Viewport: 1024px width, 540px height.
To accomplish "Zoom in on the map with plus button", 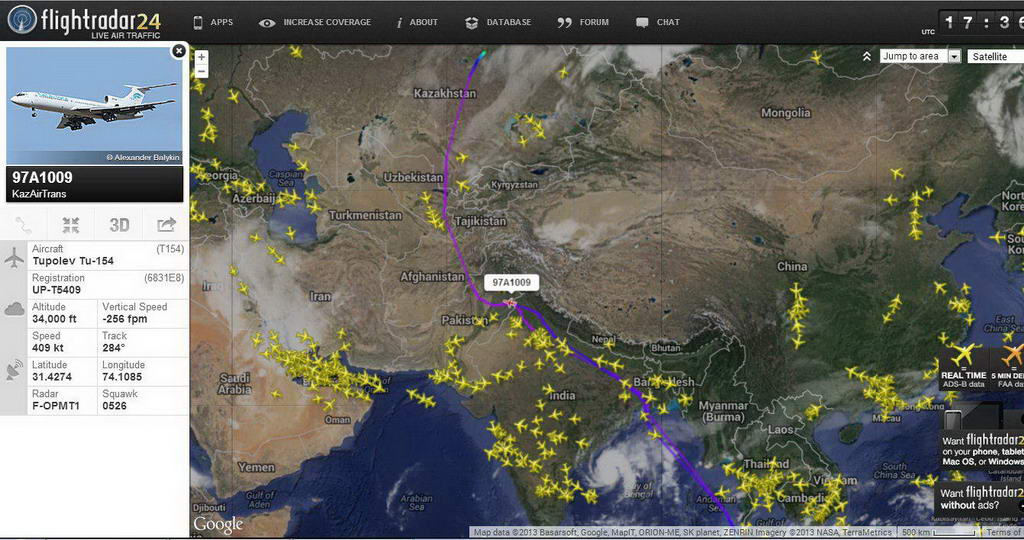I will (x=202, y=57).
